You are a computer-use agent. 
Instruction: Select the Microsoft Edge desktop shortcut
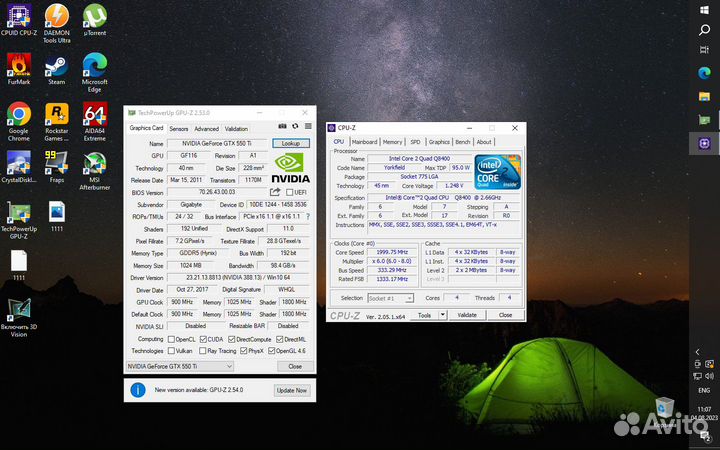95,72
